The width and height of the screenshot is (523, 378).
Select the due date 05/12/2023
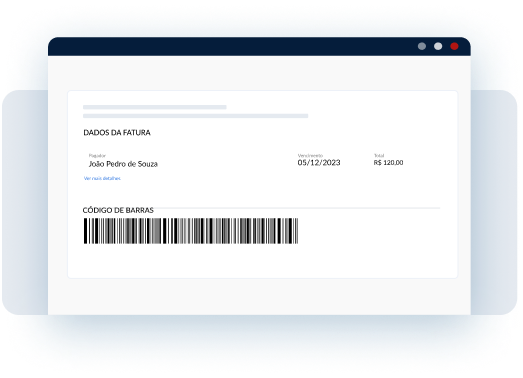319,162
